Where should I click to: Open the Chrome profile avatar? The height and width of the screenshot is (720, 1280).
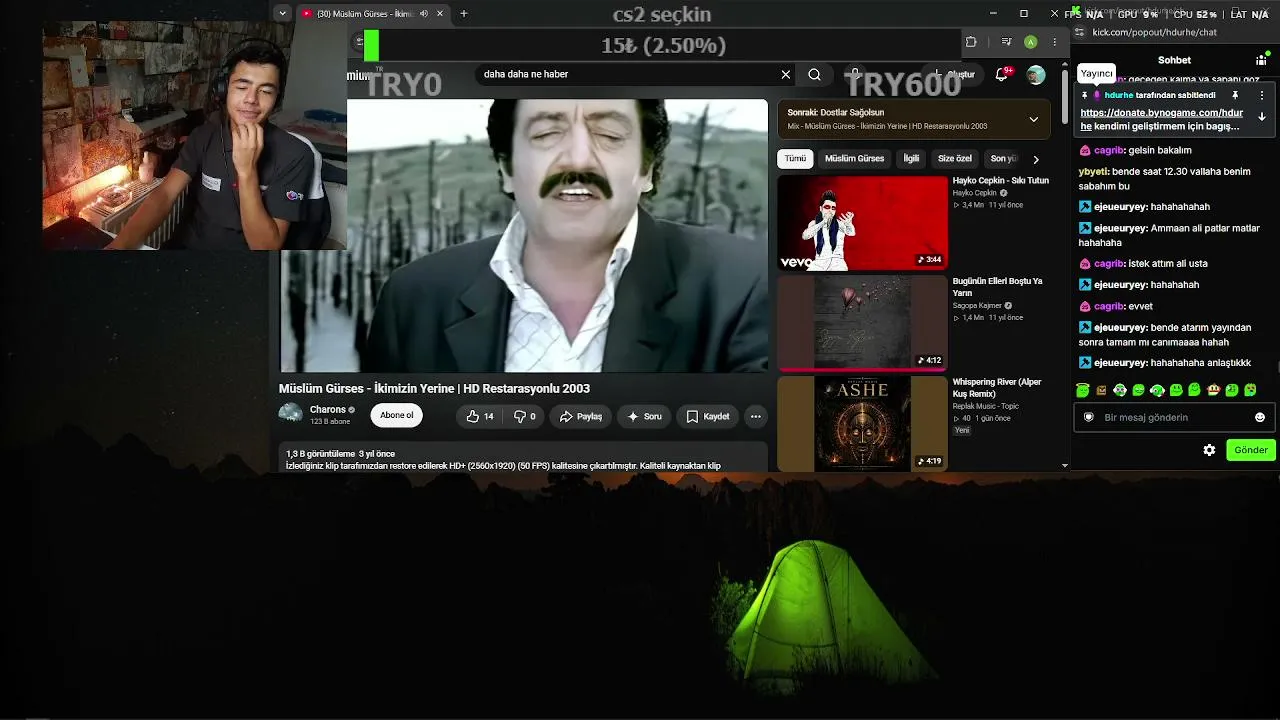(1030, 42)
